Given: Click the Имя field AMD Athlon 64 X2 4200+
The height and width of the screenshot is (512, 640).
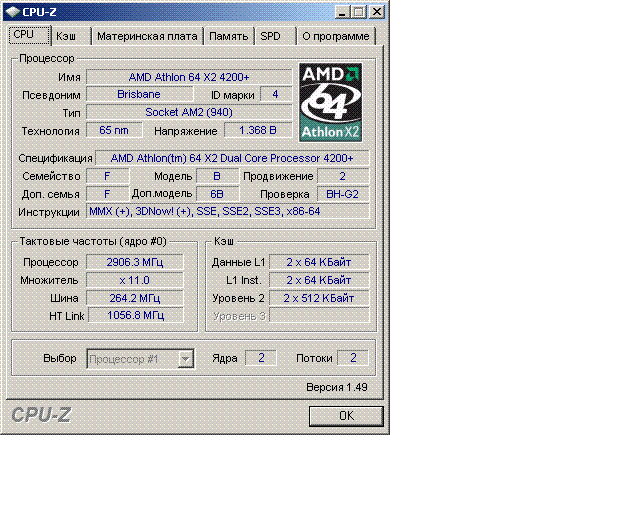Looking at the screenshot, I should coord(189,77).
